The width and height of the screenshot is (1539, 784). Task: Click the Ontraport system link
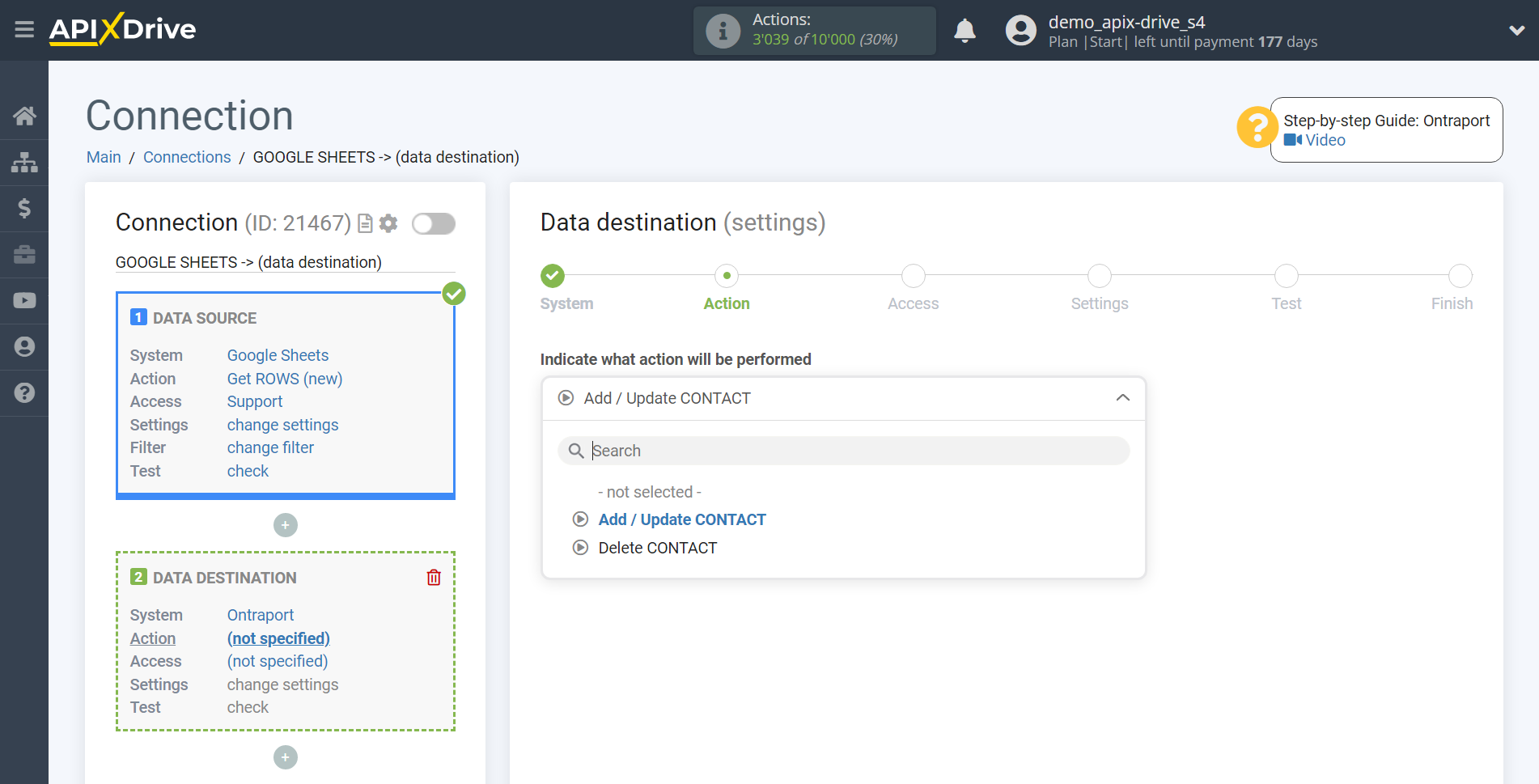pyautogui.click(x=261, y=615)
